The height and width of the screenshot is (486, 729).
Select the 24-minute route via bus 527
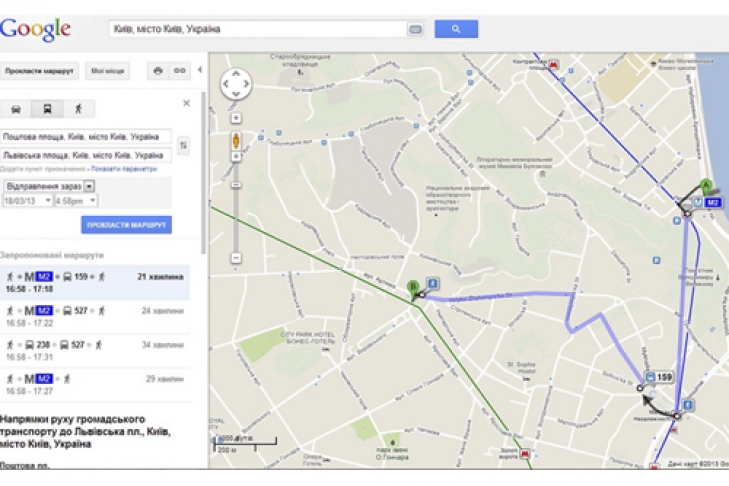(x=95, y=316)
